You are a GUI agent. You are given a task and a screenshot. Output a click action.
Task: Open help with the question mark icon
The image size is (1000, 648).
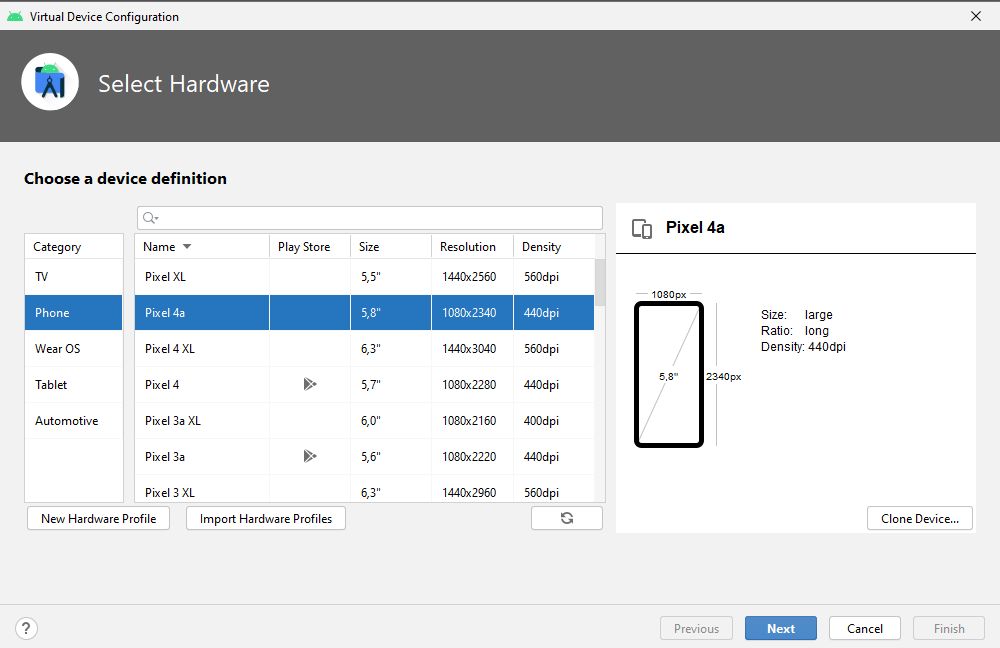[26, 628]
